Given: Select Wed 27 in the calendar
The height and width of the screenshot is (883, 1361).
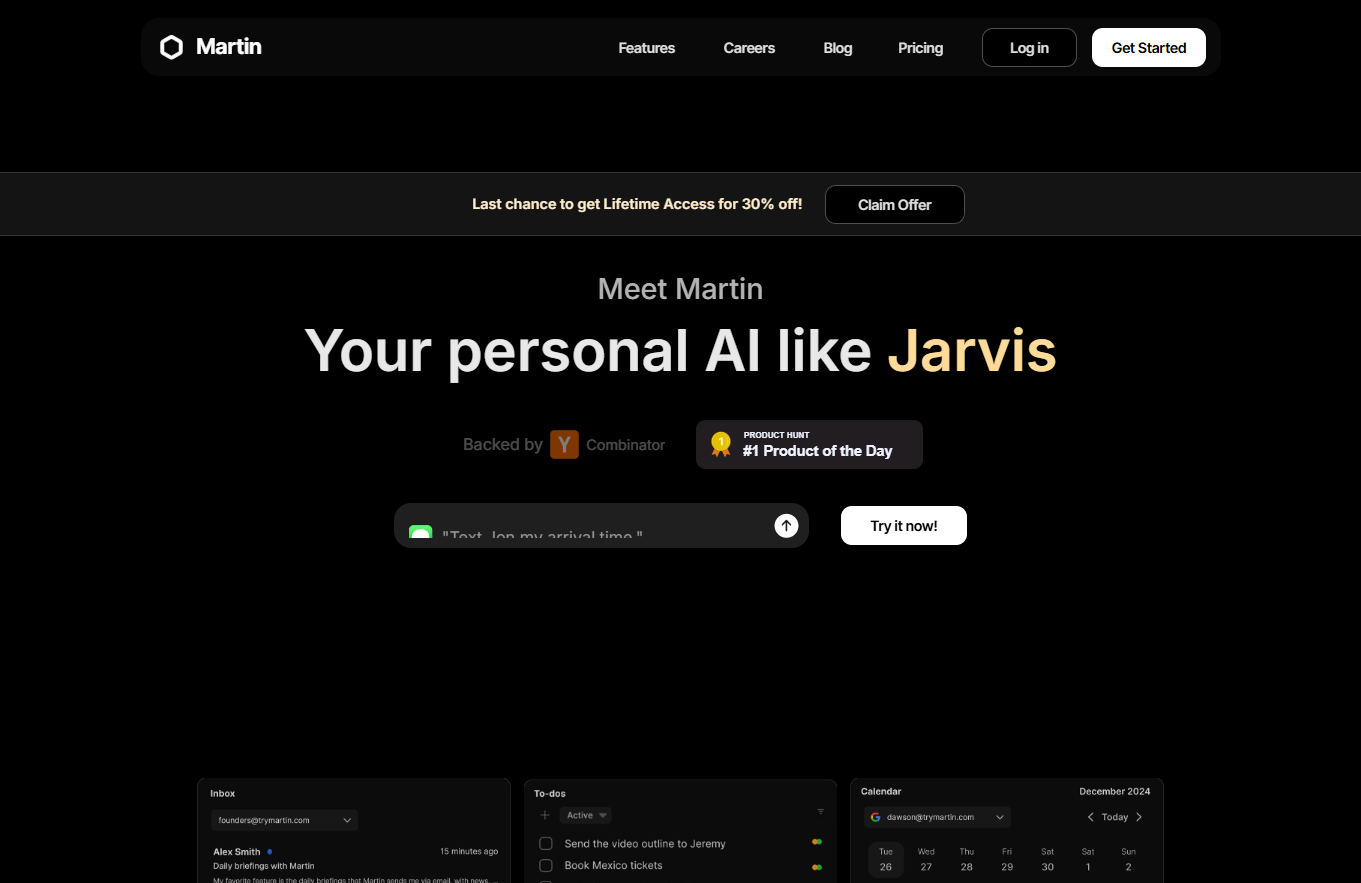Looking at the screenshot, I should coord(926,860).
